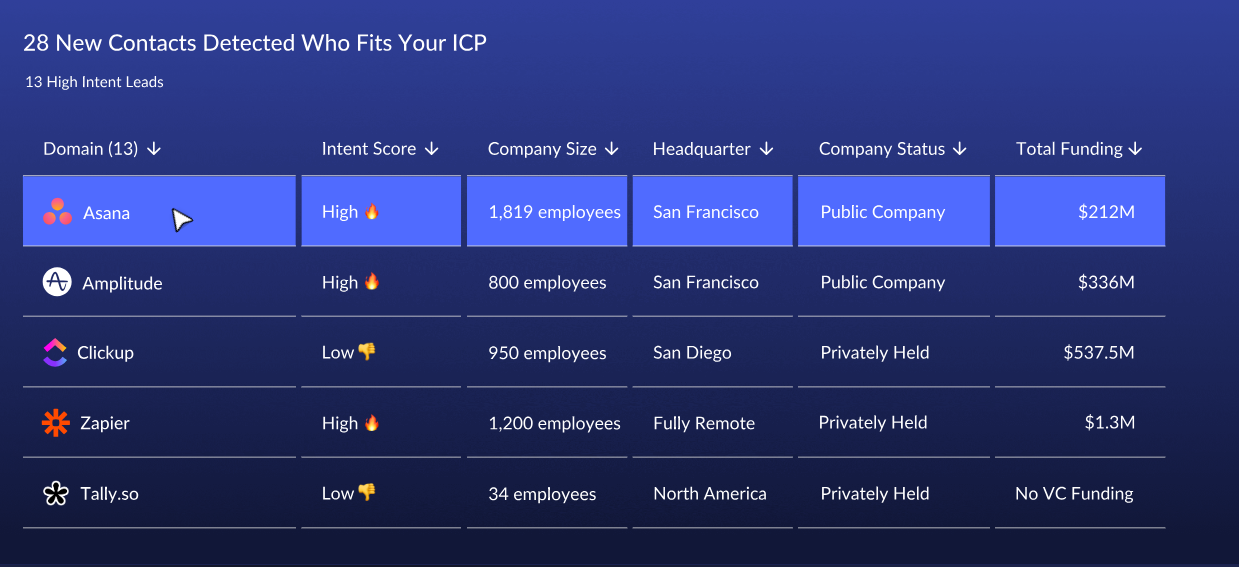The image size is (1239, 567).
Task: Select the $537.5M funding cell
Action: click(1080, 352)
